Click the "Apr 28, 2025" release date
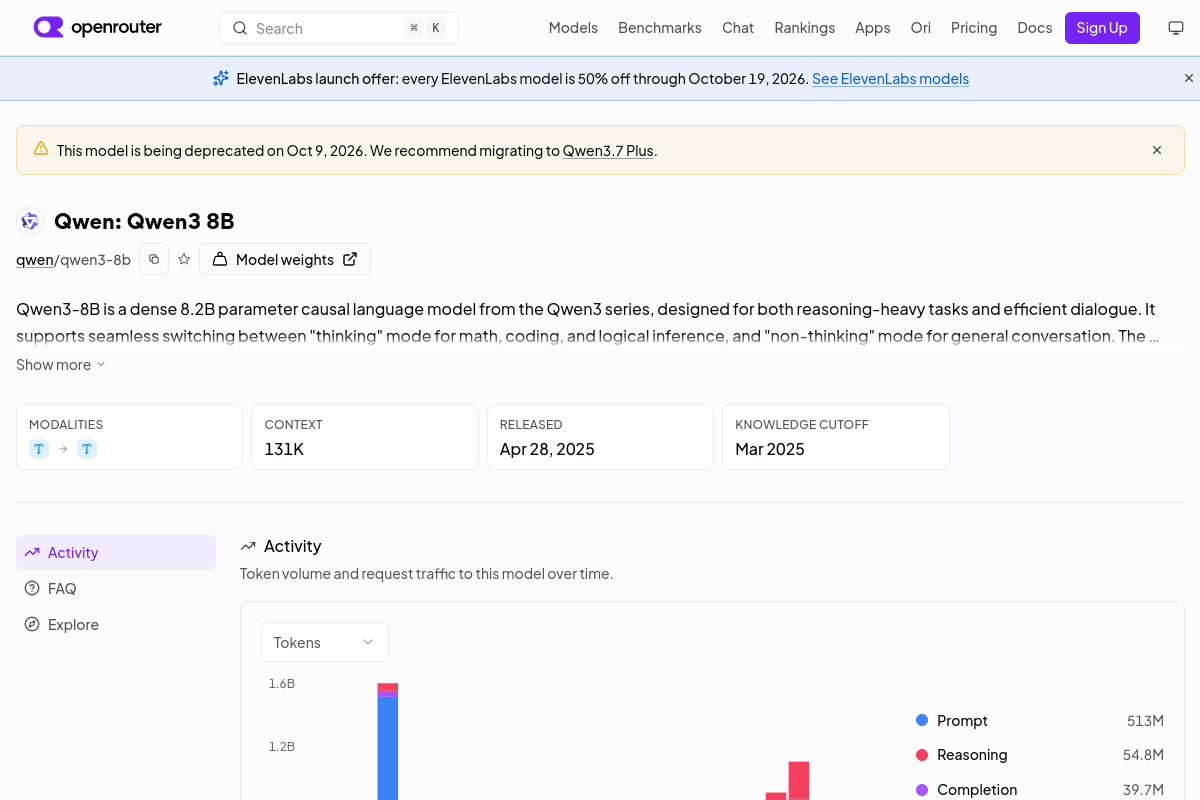 (547, 449)
